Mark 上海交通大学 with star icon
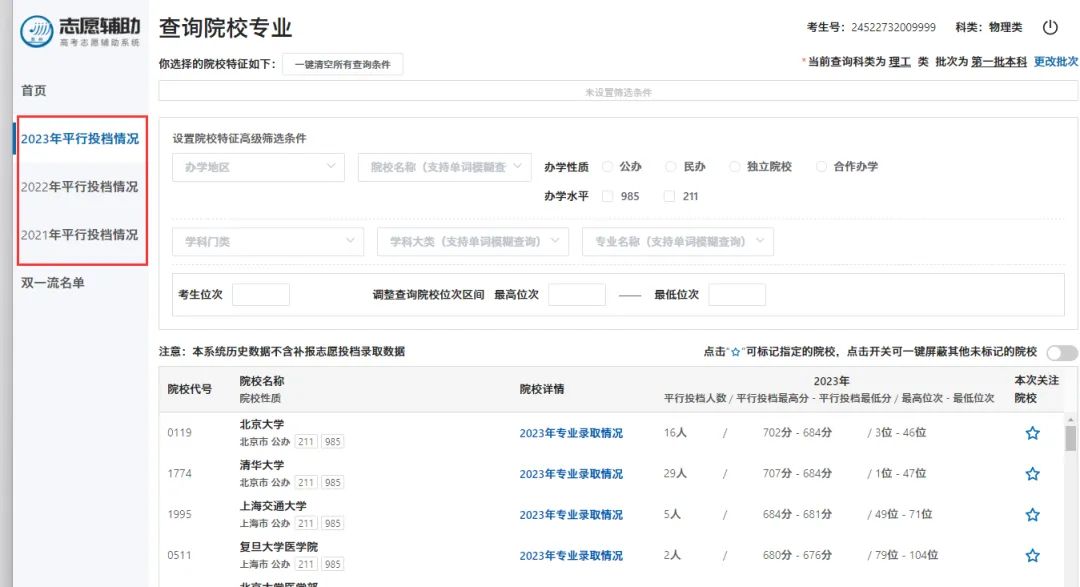This screenshot has height=587, width=1080. click(x=1033, y=515)
